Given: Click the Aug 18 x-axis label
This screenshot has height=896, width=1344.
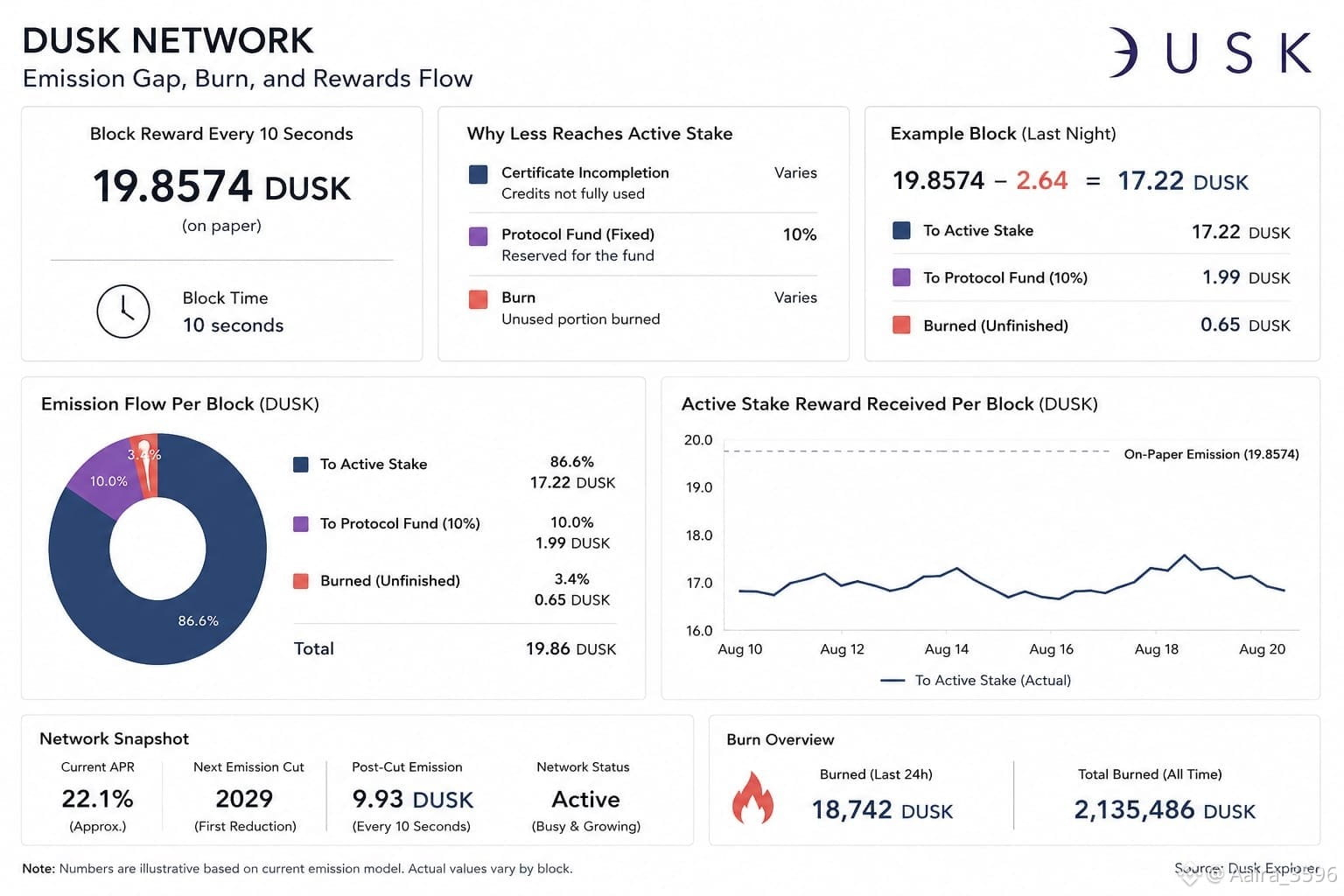Looking at the screenshot, I should click(1157, 649).
